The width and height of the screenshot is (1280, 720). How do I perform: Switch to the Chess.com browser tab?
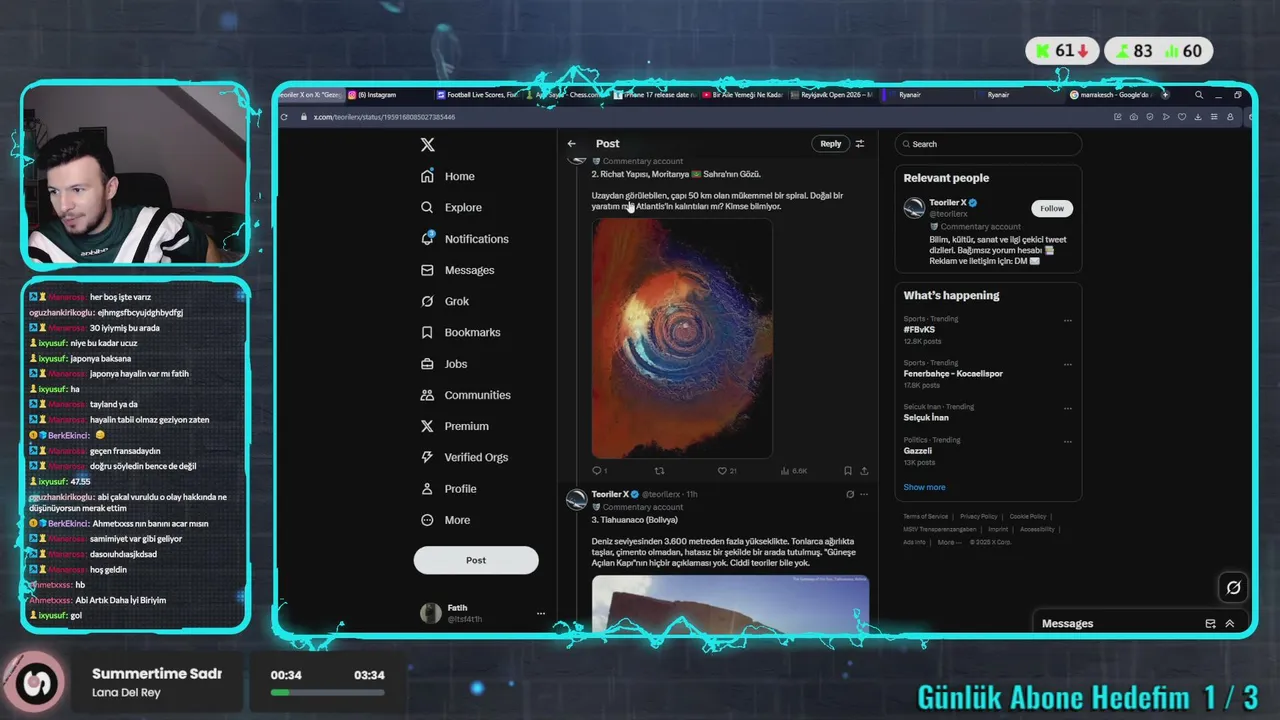click(566, 95)
